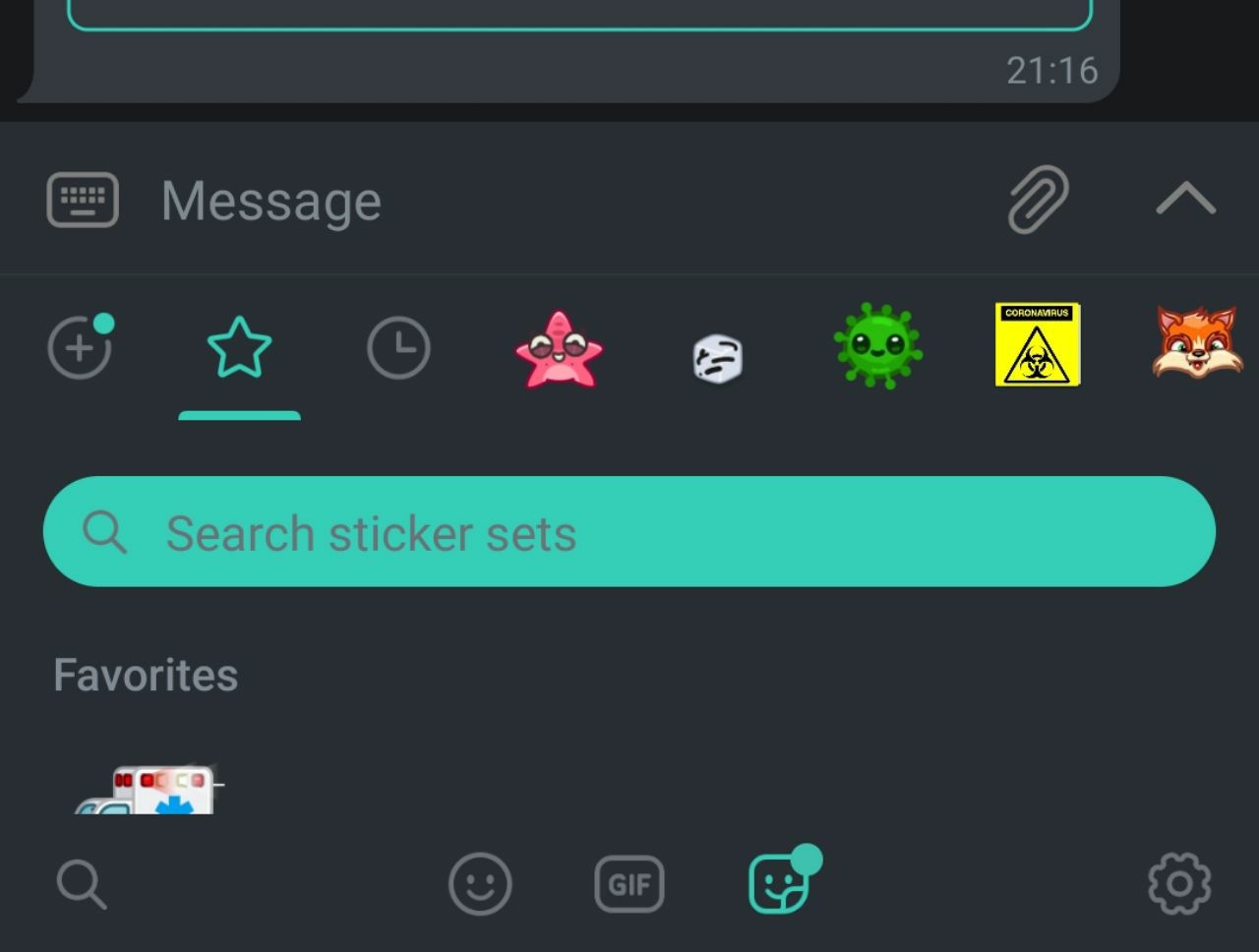The image size is (1259, 952).
Task: Open sticker settings gear
Action: pos(1179,884)
